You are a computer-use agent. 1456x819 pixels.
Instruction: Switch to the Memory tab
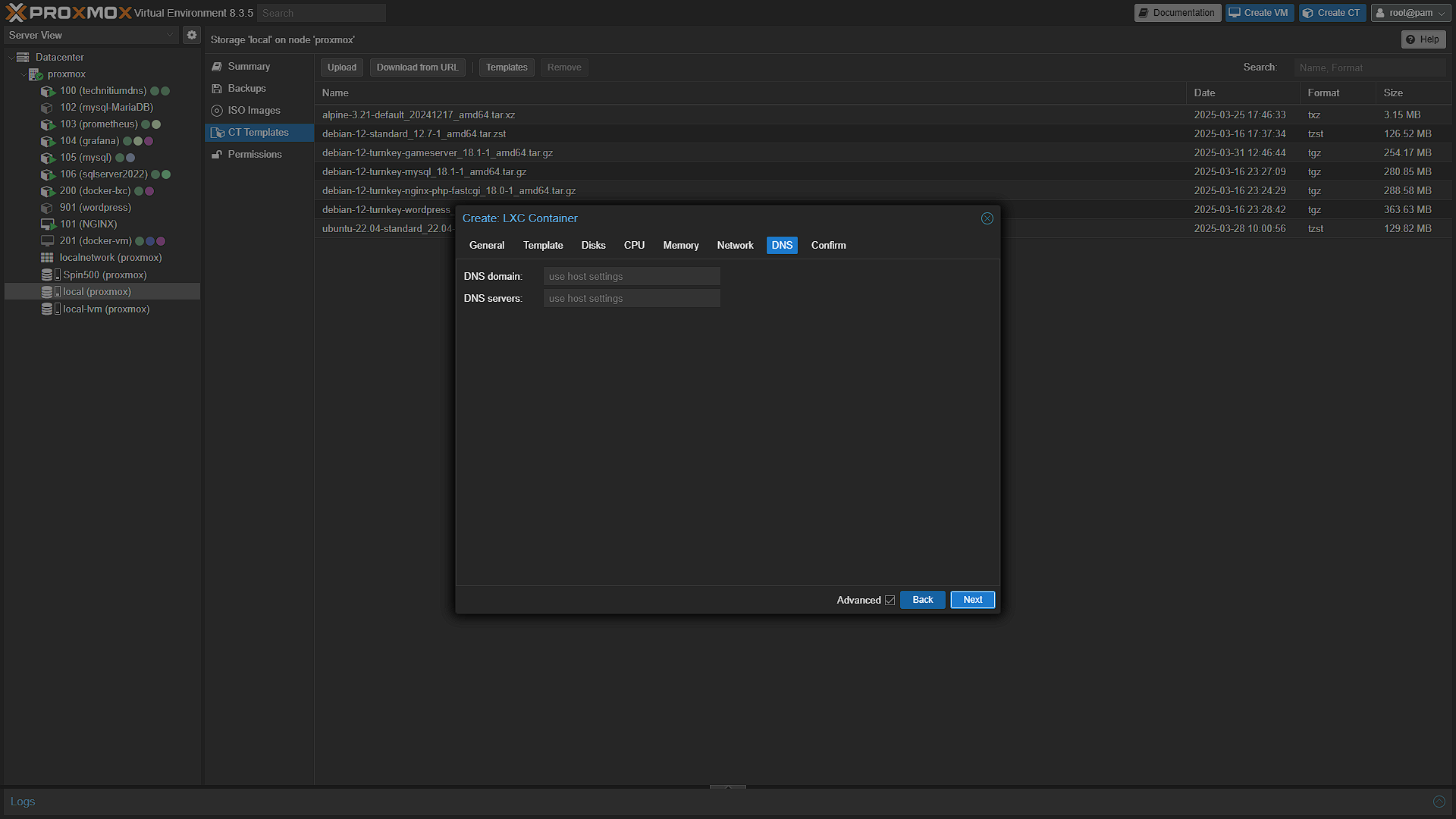click(x=681, y=245)
